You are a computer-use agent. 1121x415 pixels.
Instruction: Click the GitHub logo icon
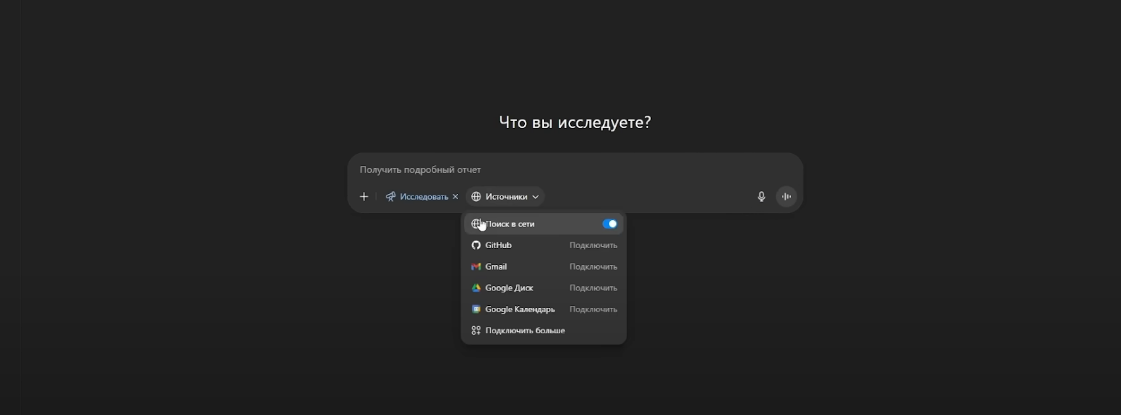pyautogui.click(x=476, y=245)
